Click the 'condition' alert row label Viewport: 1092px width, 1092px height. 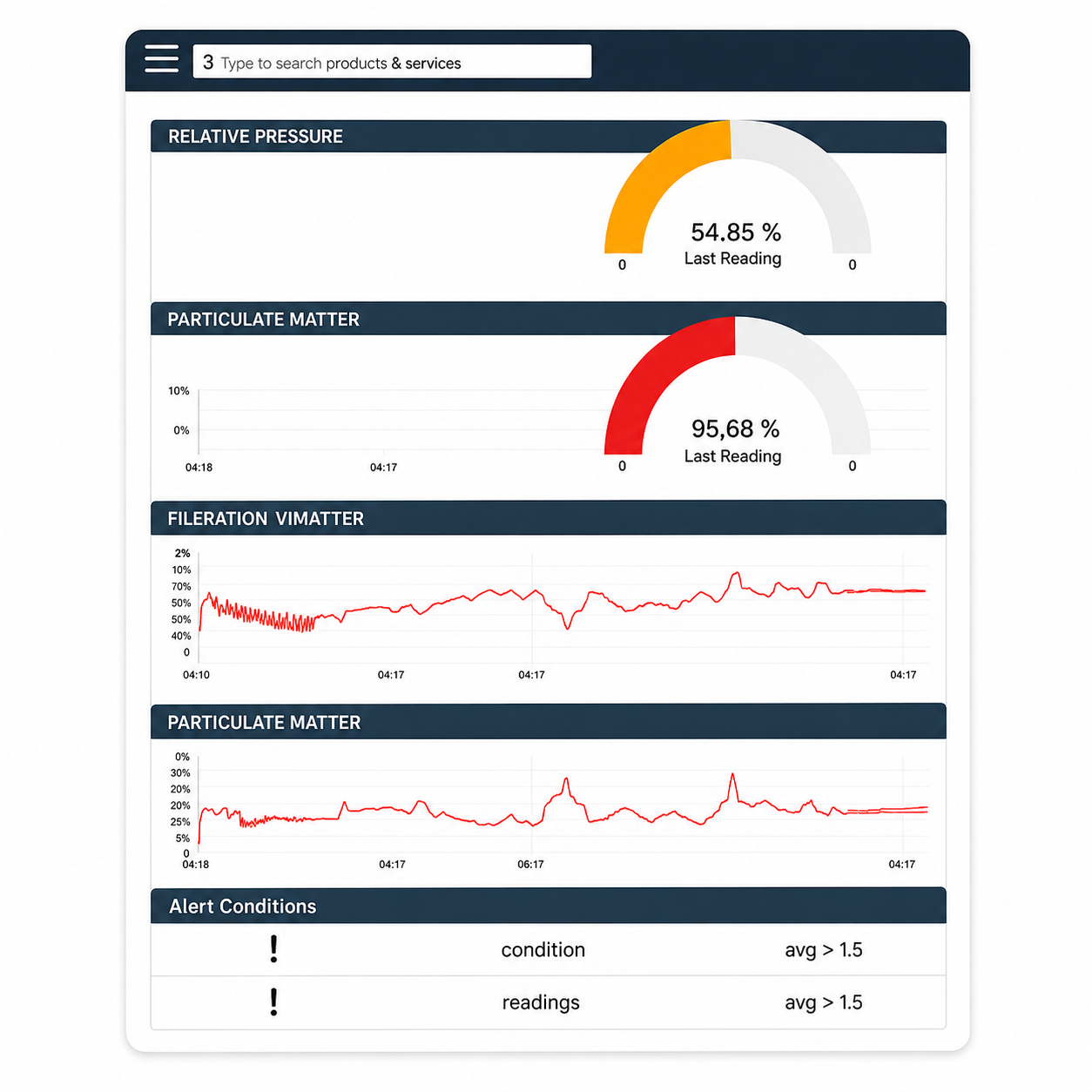click(x=543, y=950)
